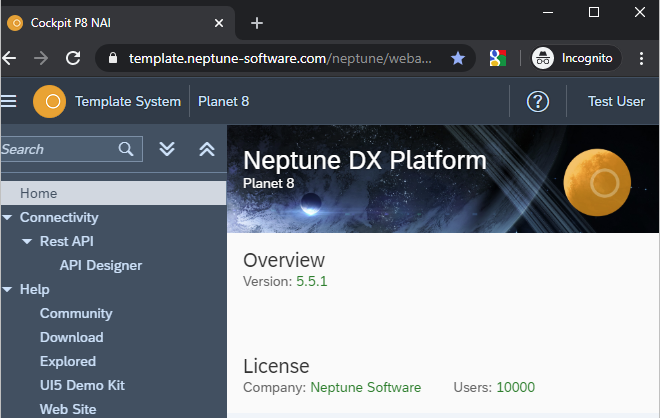The height and width of the screenshot is (418, 660).
Task: Open the help question mark icon
Action: click(x=538, y=101)
